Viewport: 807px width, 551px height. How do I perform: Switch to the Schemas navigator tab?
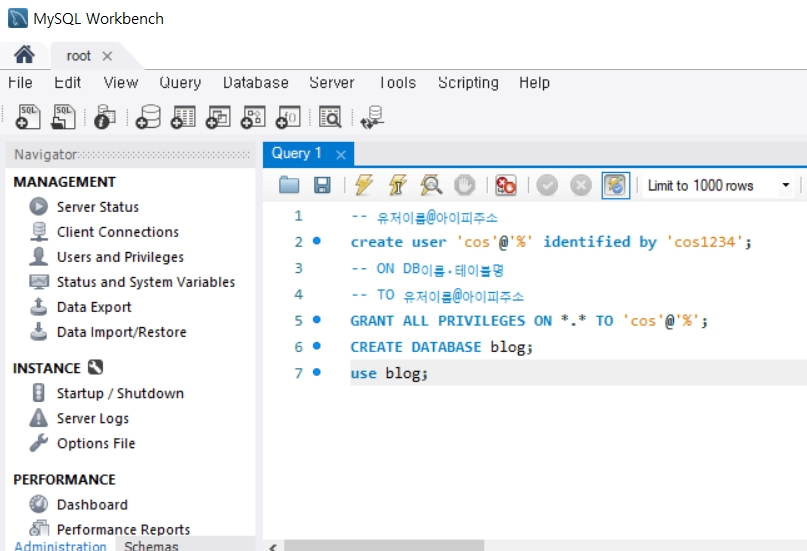point(151,545)
